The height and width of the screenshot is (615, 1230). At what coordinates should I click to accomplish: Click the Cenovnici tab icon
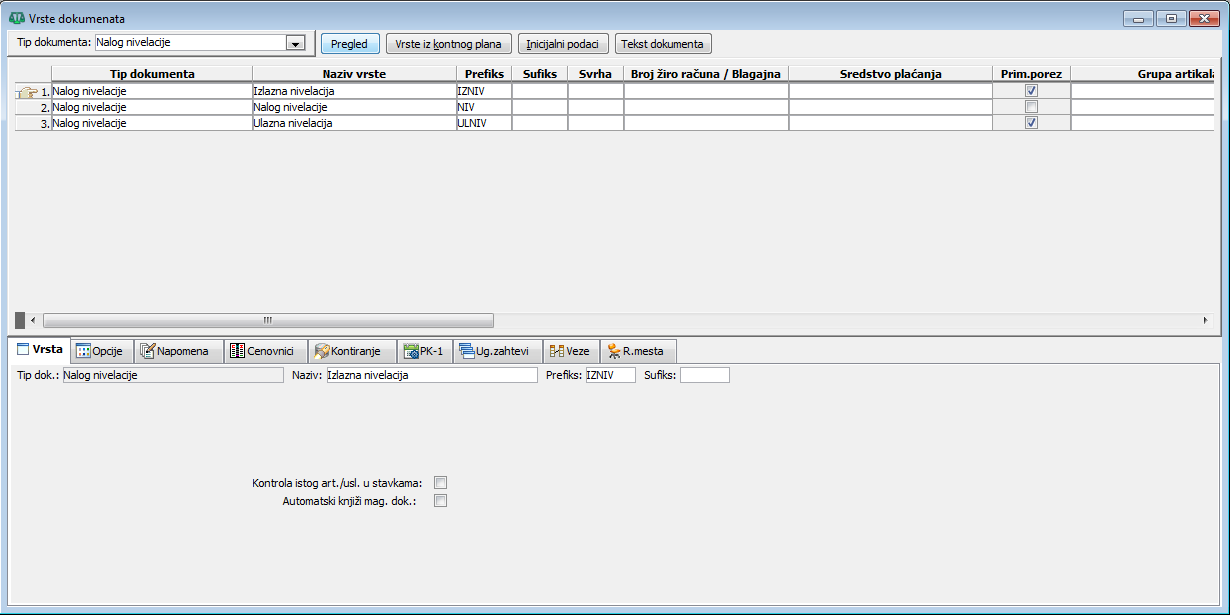point(237,351)
